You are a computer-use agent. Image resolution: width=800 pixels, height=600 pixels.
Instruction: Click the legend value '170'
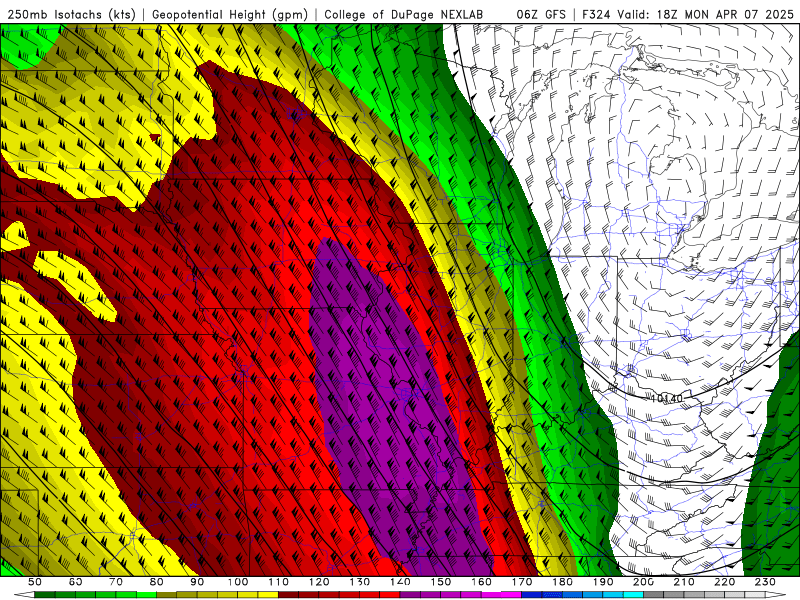[521, 582]
